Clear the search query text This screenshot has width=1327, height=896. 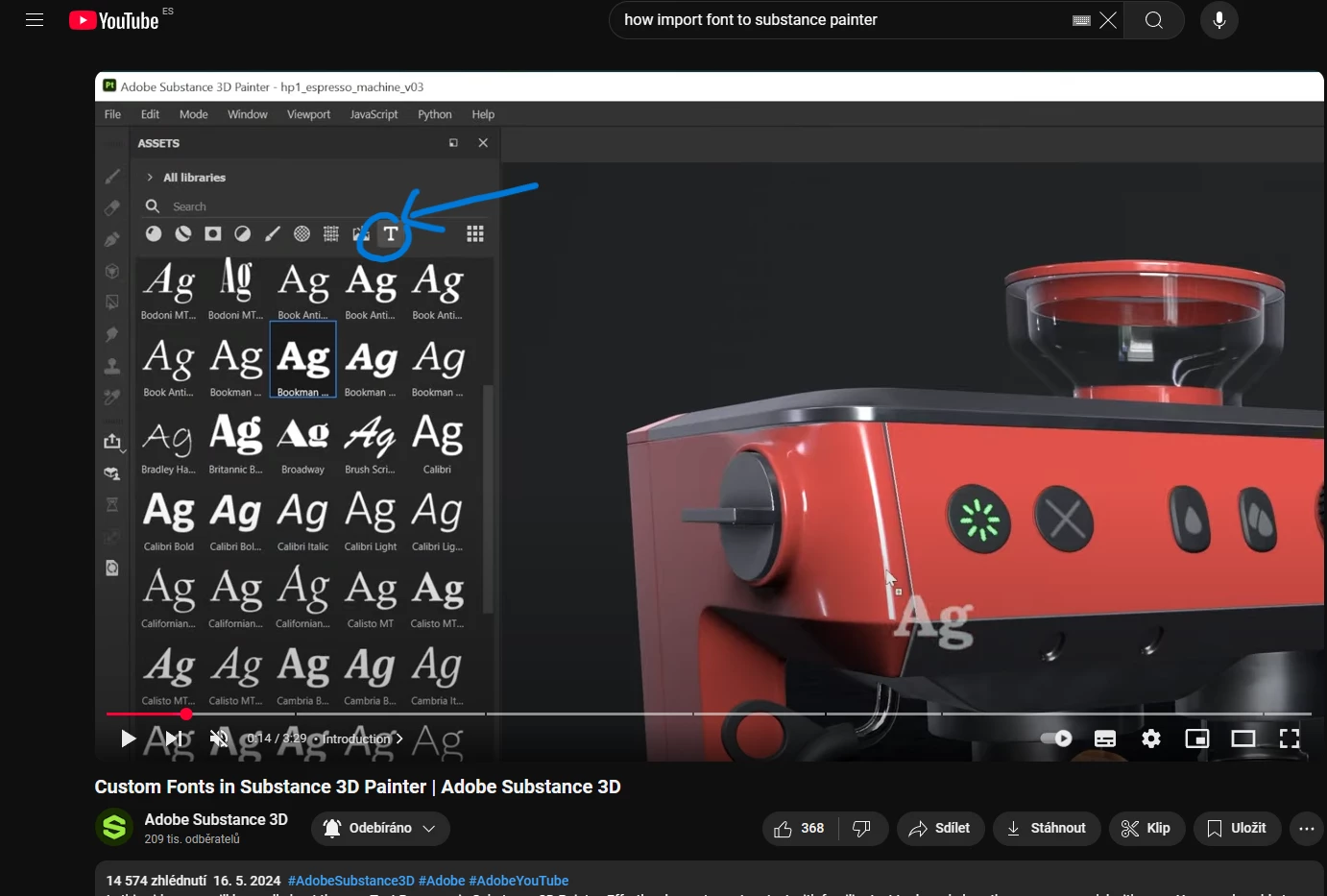[1108, 20]
